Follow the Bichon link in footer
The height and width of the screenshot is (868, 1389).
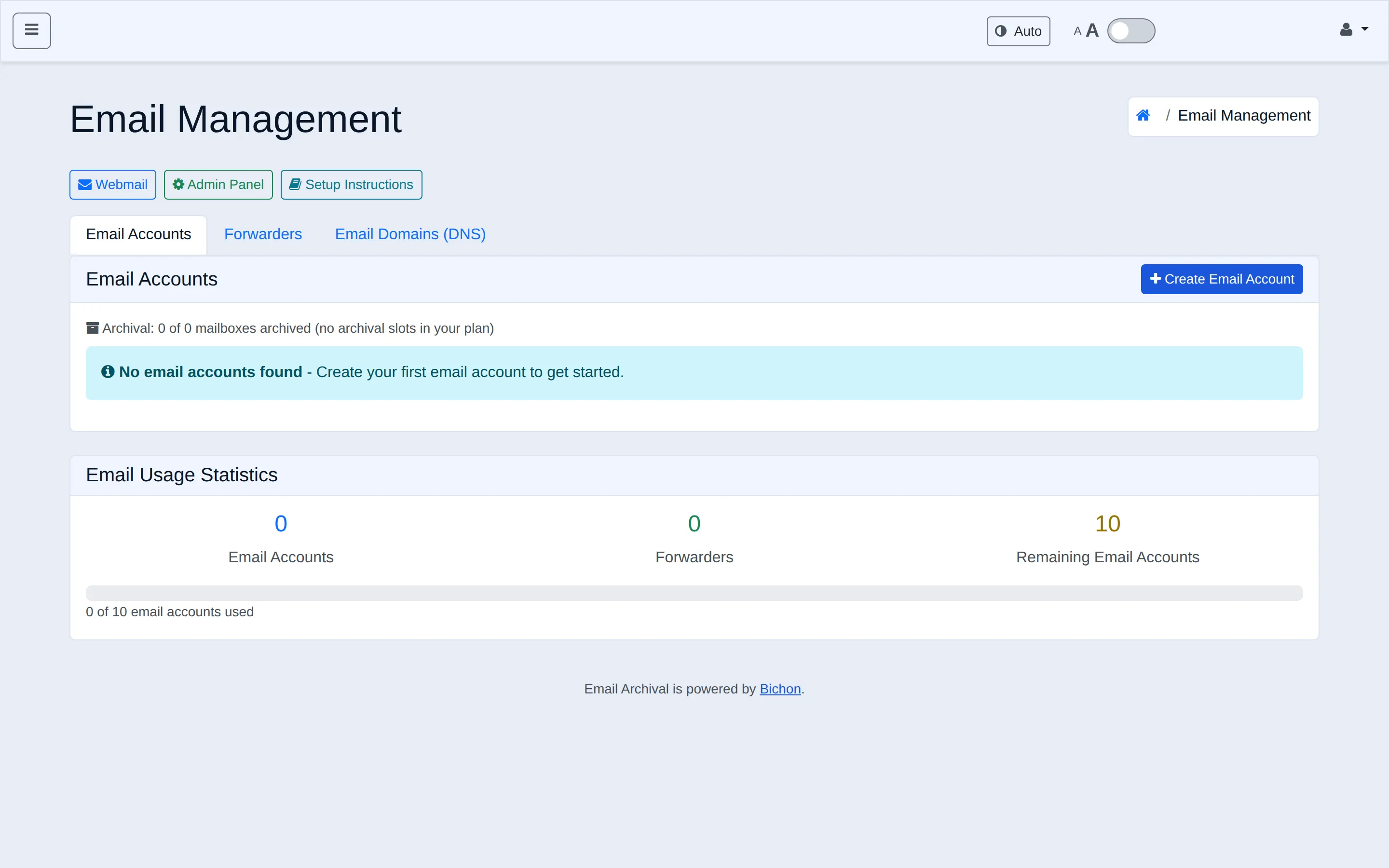tap(780, 689)
